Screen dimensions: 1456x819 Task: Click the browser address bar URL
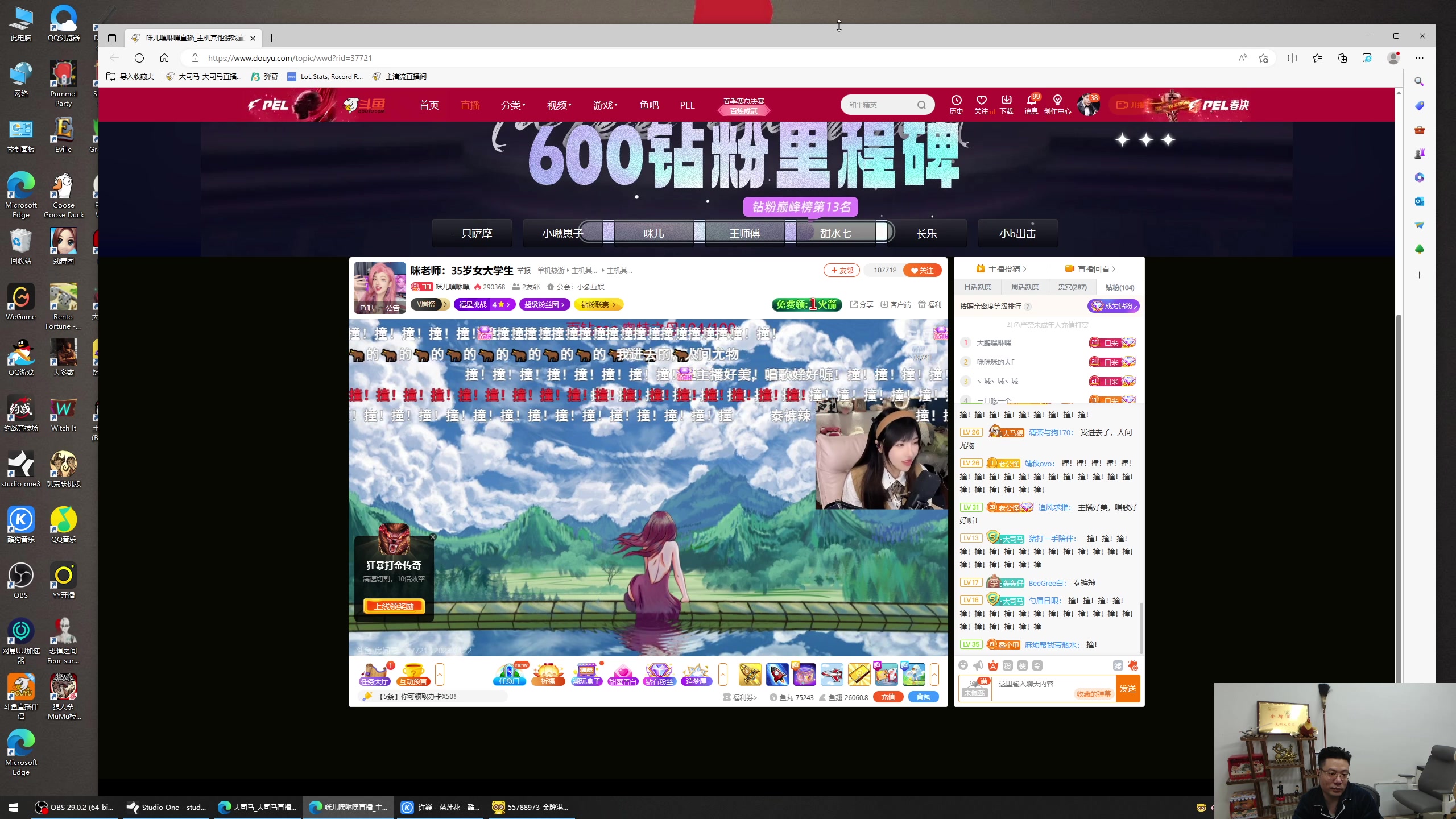(289, 58)
